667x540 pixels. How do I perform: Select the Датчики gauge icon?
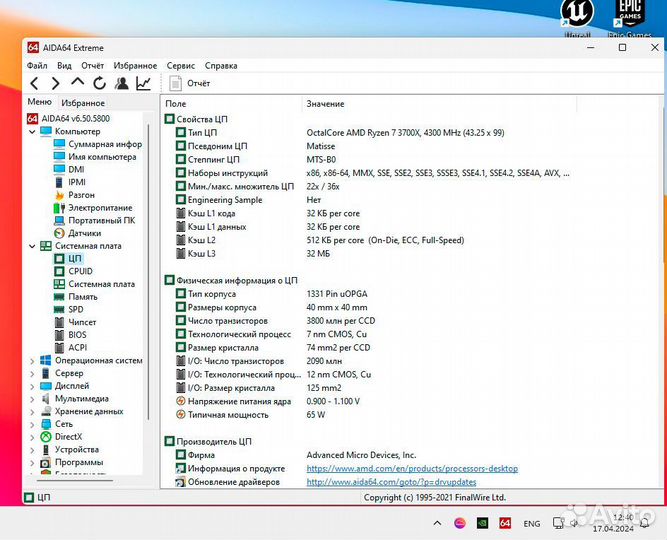click(x=59, y=233)
